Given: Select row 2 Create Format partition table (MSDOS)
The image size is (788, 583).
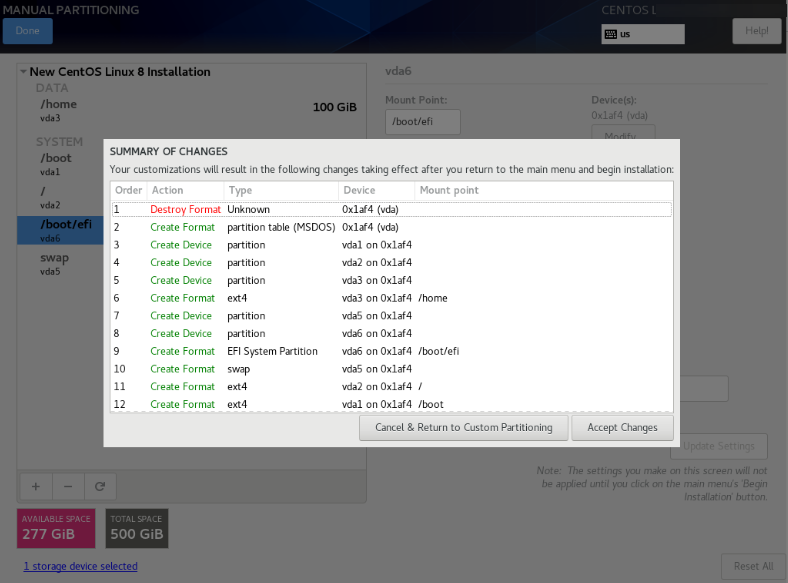Looking at the screenshot, I should tap(391, 227).
